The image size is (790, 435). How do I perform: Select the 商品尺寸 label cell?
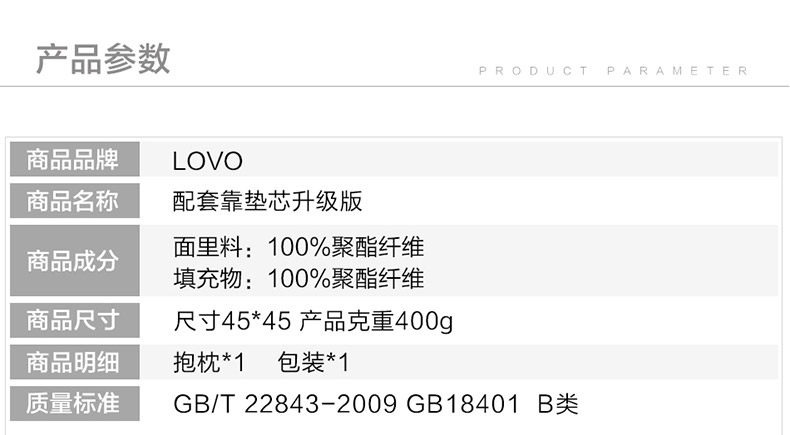tap(75, 321)
